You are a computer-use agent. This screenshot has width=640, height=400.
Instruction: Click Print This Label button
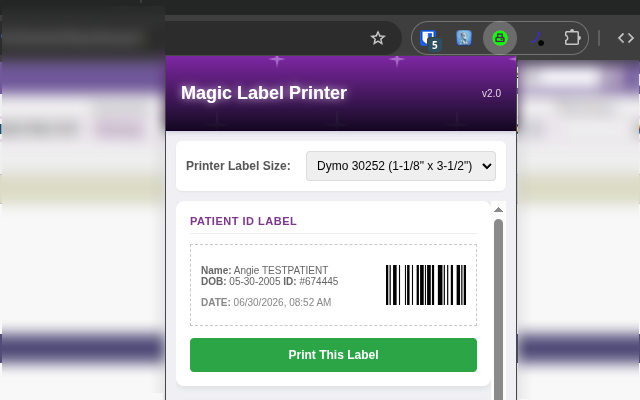click(x=333, y=355)
